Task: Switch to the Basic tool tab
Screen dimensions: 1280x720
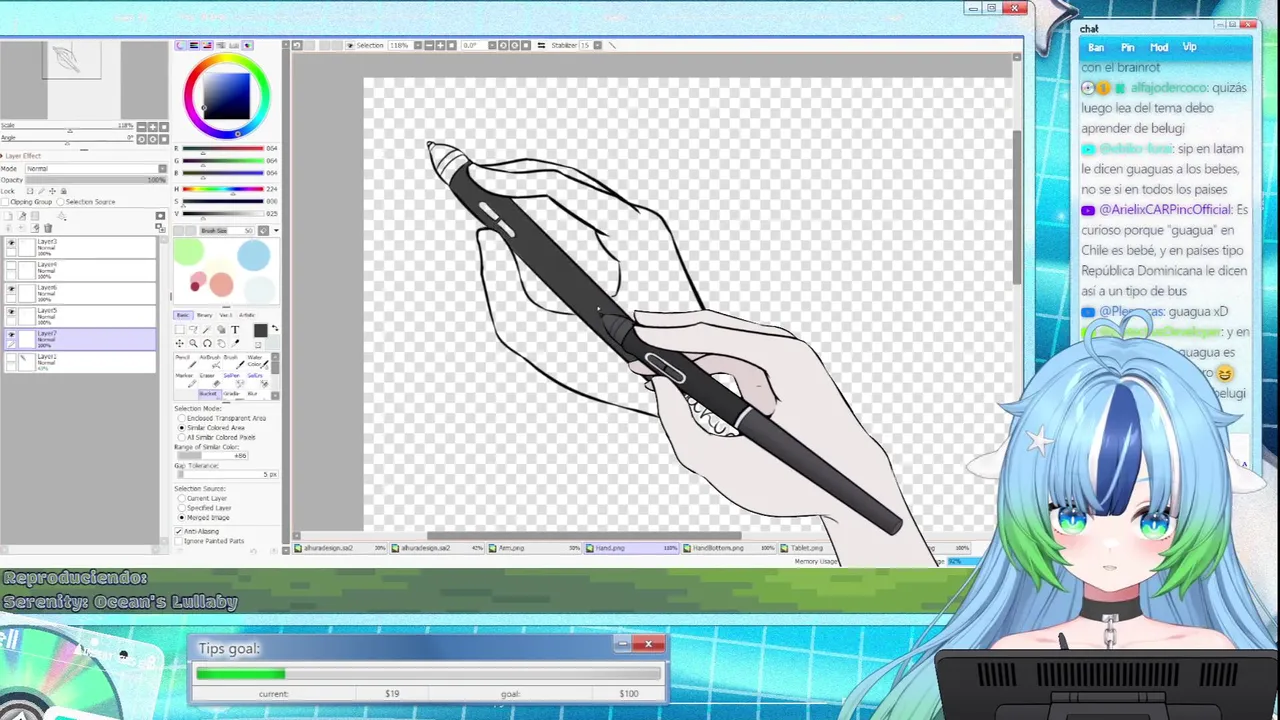Action: (x=183, y=315)
